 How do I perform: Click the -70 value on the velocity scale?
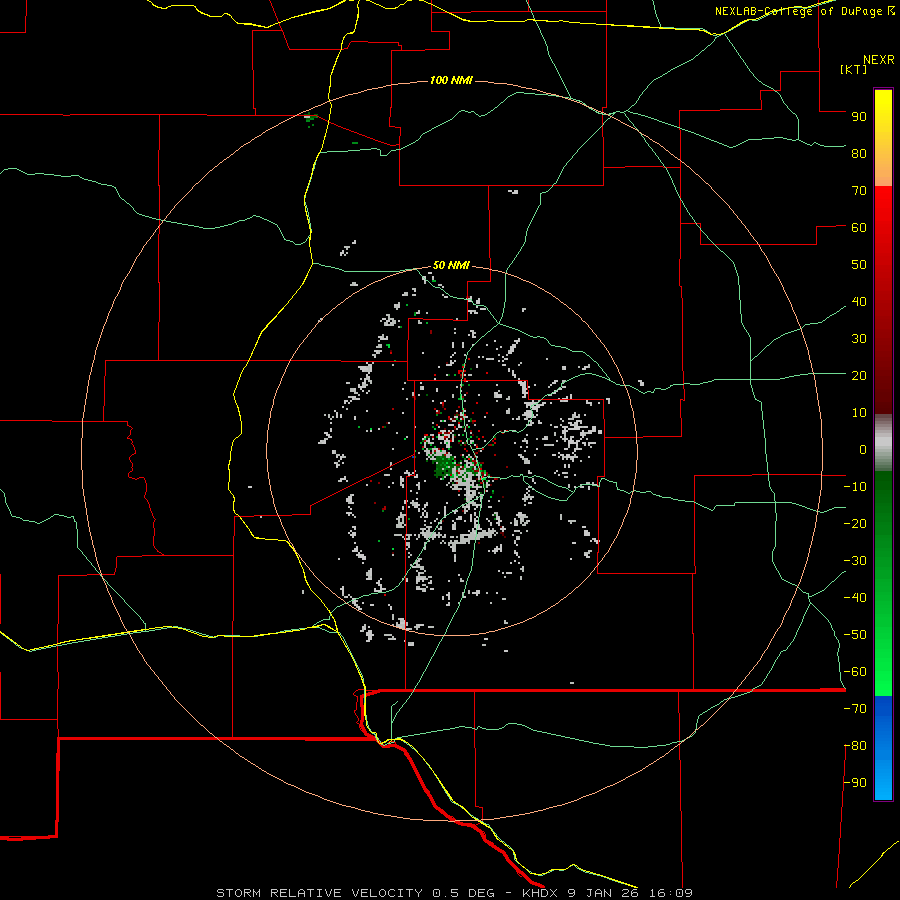pos(855,709)
